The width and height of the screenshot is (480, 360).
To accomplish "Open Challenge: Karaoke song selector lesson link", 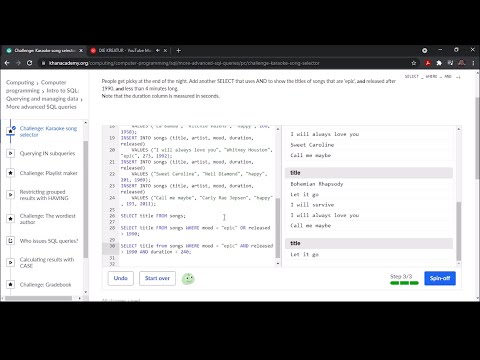I will pyautogui.click(x=48, y=131).
